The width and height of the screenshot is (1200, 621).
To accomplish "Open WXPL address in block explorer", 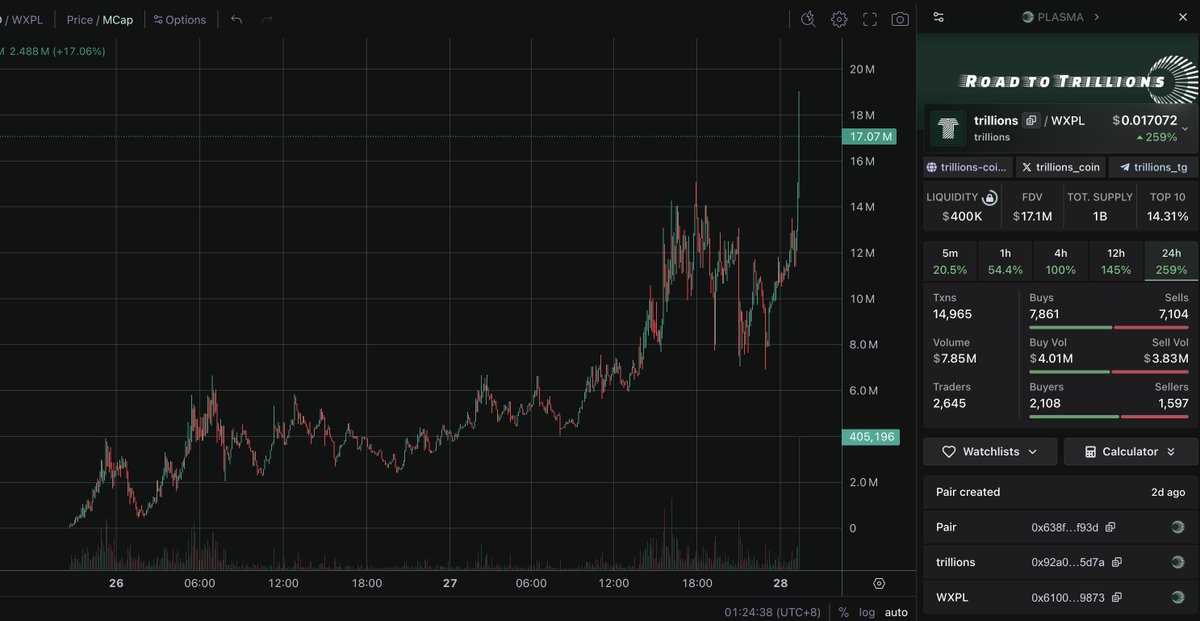I will click(x=1177, y=597).
